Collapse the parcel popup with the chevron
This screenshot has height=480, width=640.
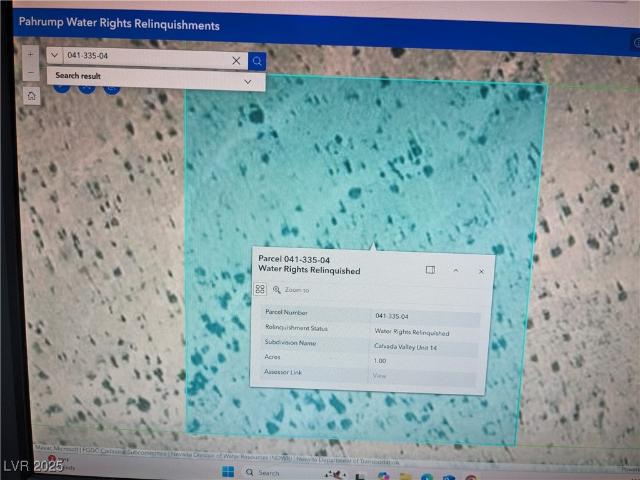point(456,270)
